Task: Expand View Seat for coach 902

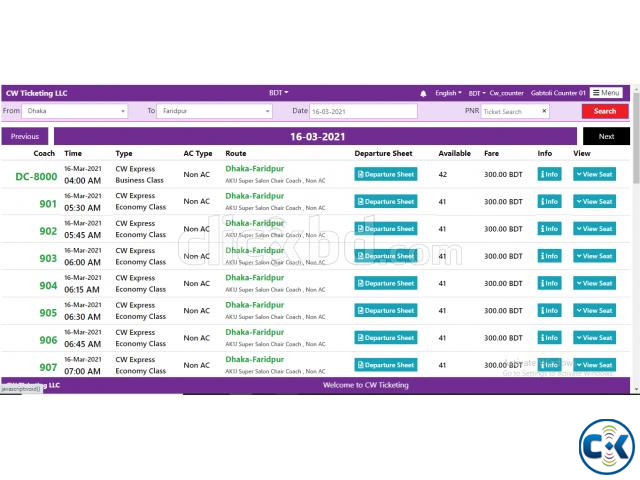Action: [595, 229]
